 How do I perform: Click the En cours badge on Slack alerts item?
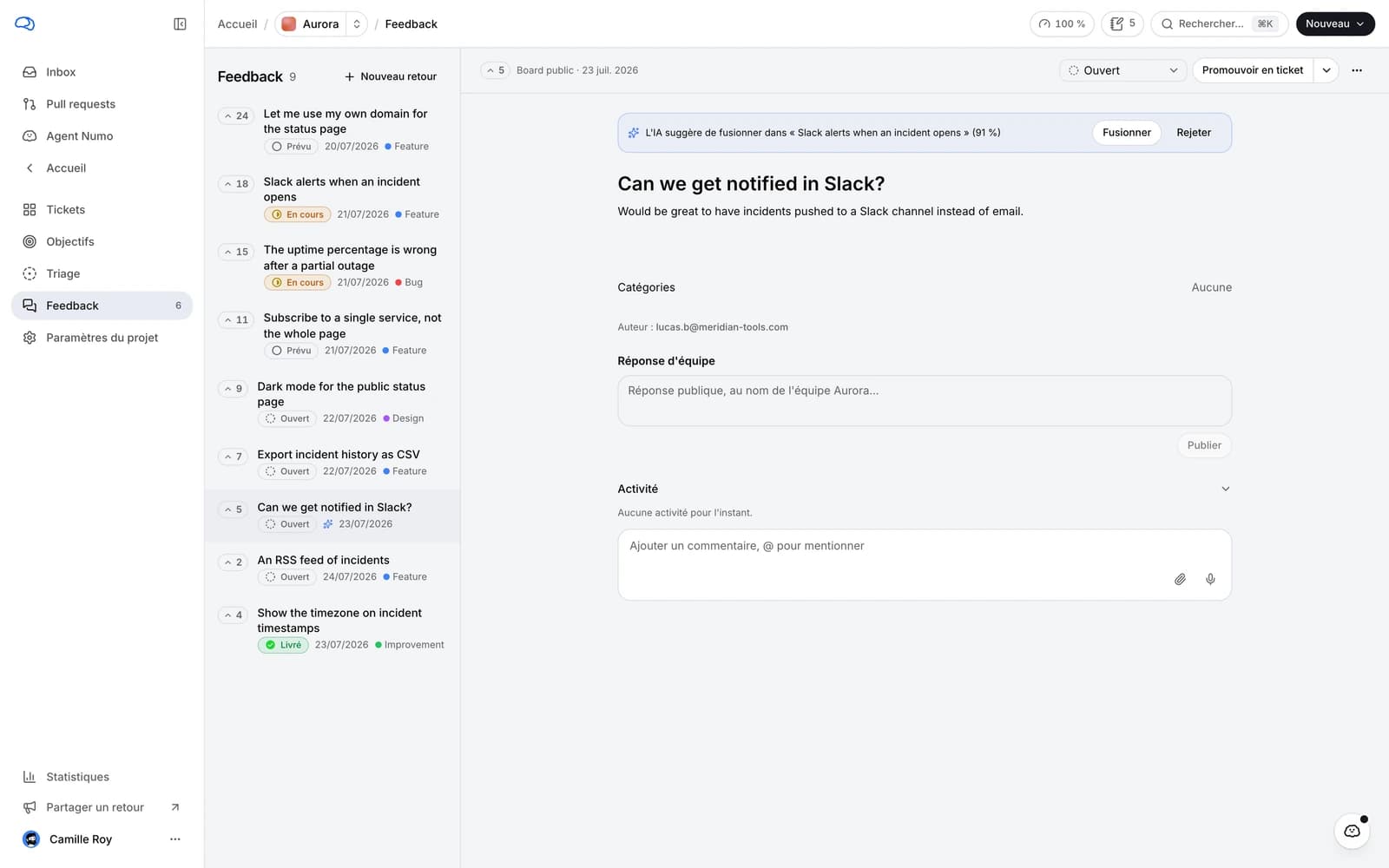tap(297, 214)
